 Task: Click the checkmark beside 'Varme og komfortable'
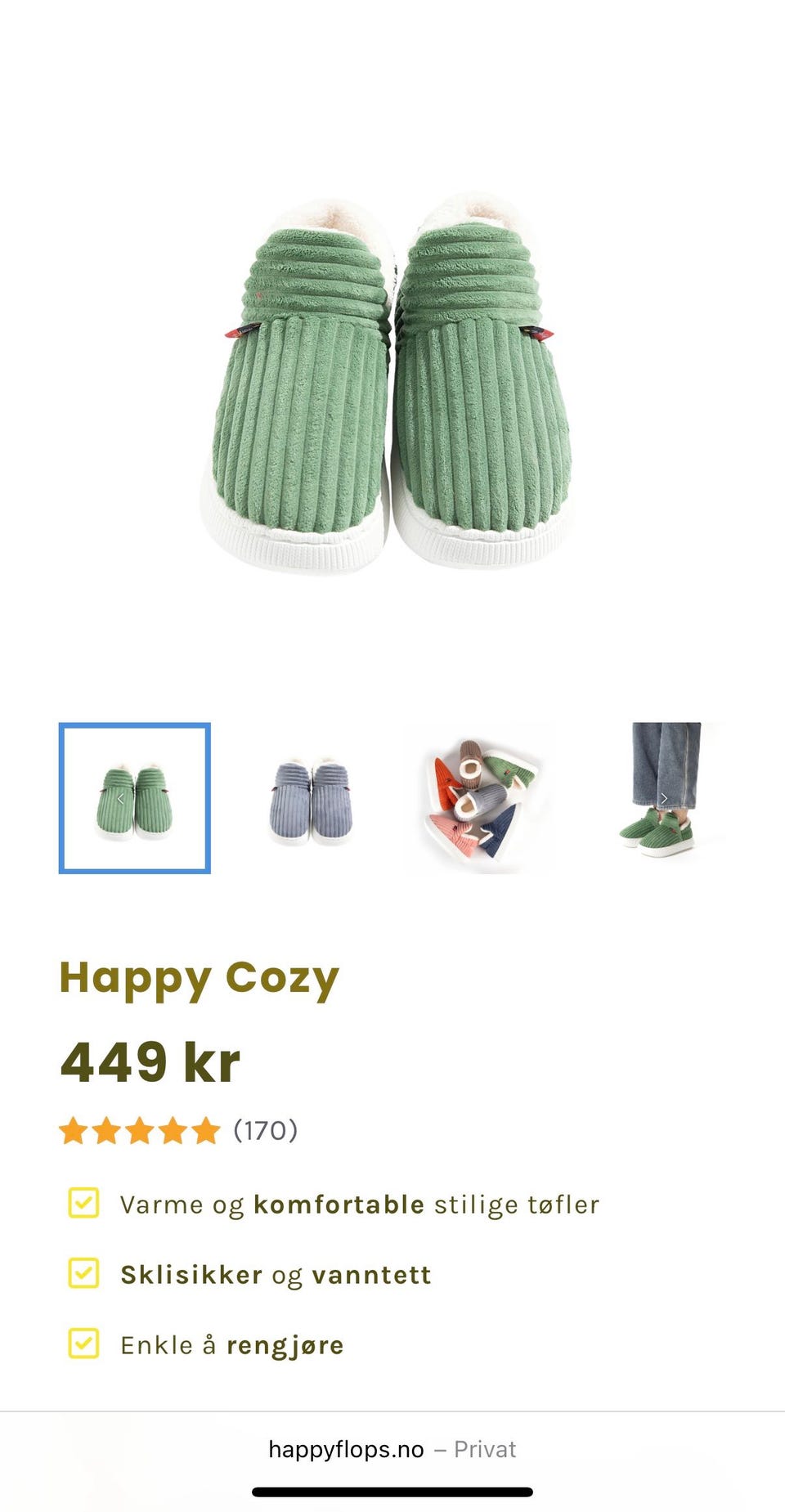tap(83, 1203)
